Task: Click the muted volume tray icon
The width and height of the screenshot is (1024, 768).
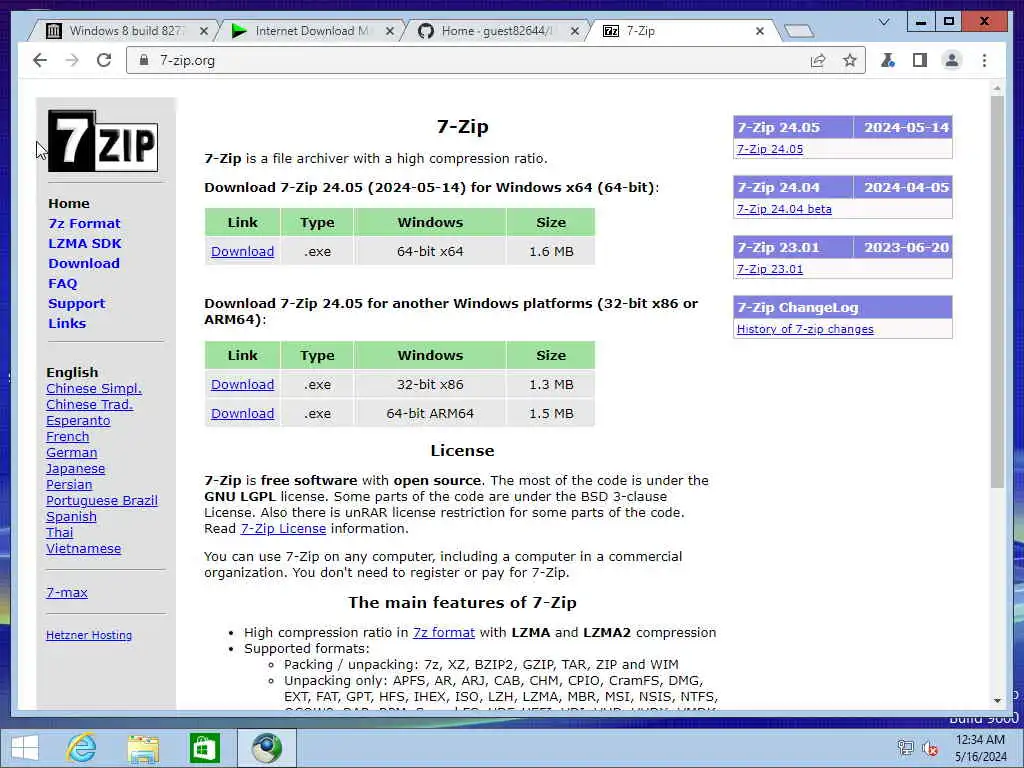Action: tap(930, 748)
